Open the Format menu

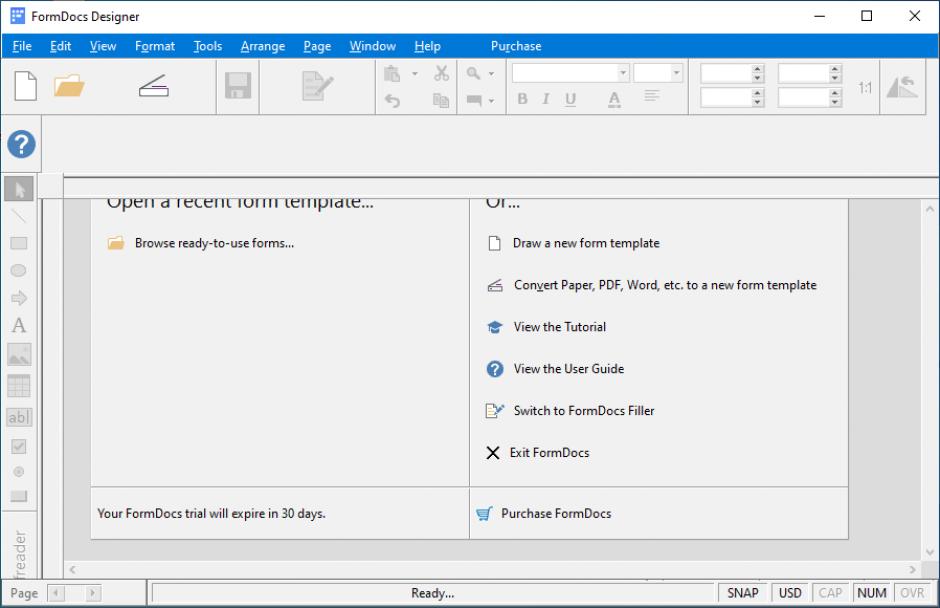coord(155,46)
